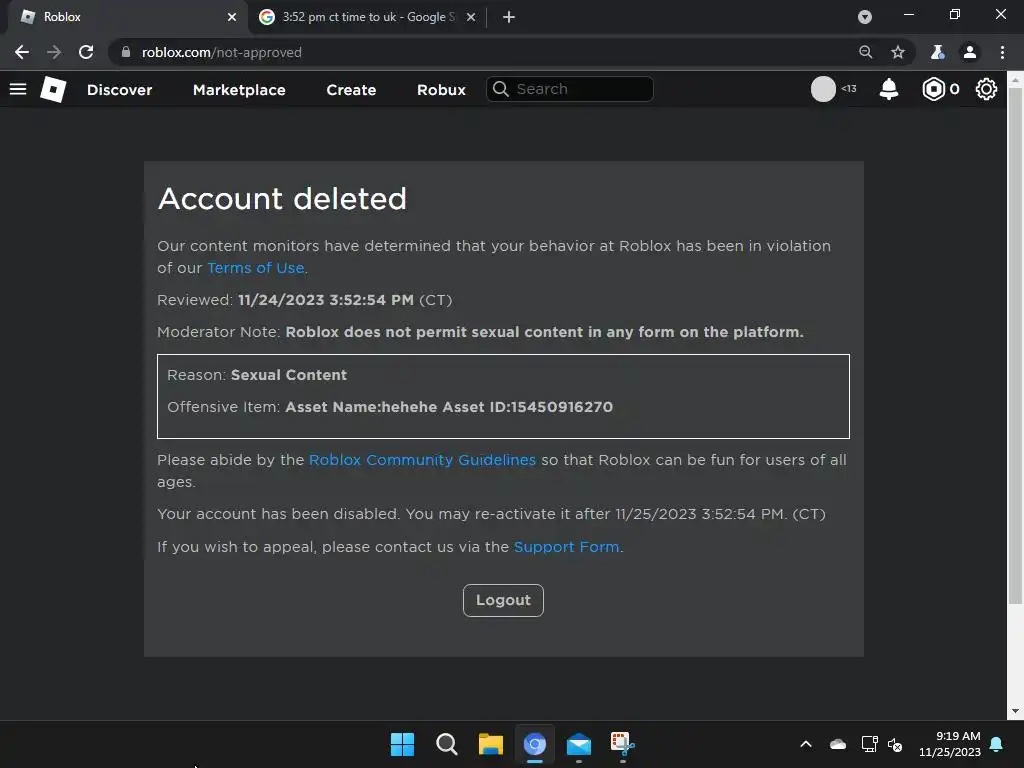
Task: Go forward in browser history
Action: point(54,52)
